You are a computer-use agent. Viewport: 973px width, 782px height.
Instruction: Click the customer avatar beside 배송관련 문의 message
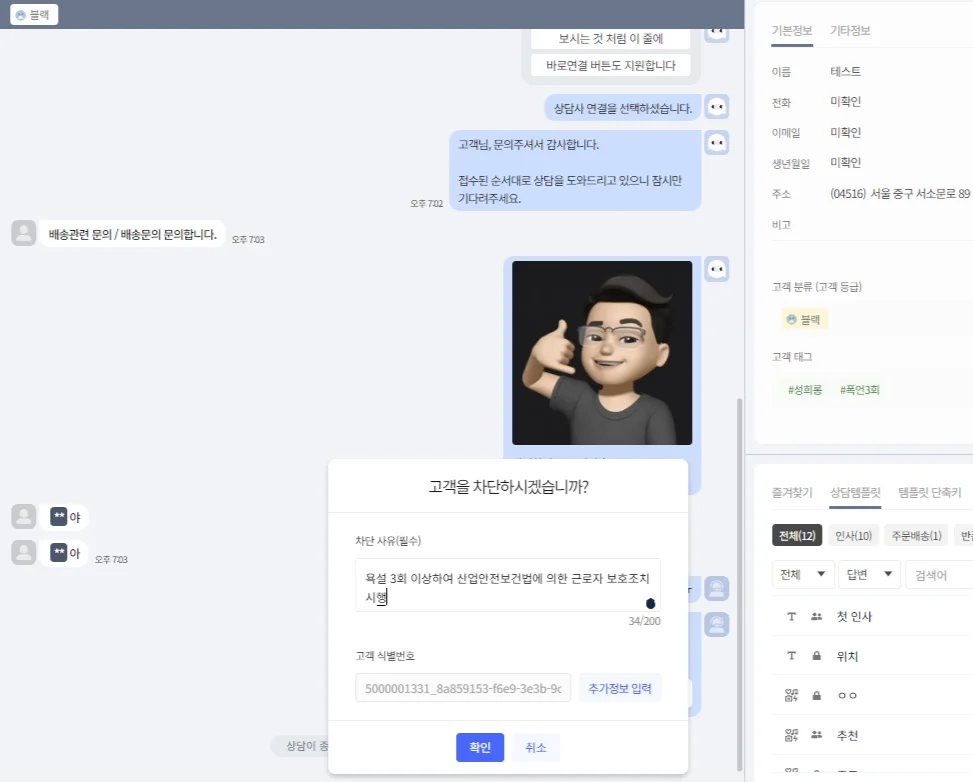click(x=23, y=232)
